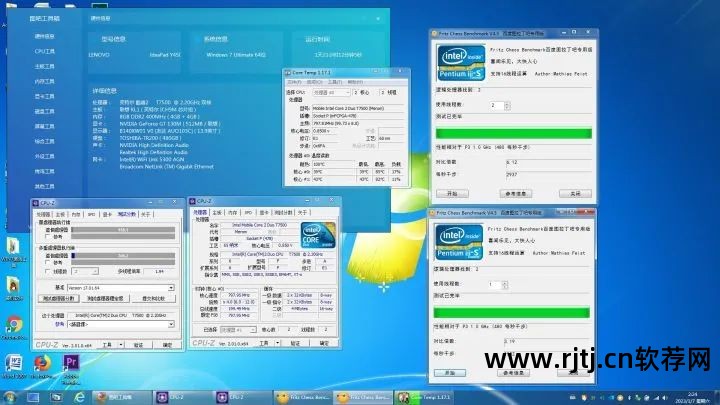Switch to the SPD tab in right CPU-Z window

coord(249,213)
